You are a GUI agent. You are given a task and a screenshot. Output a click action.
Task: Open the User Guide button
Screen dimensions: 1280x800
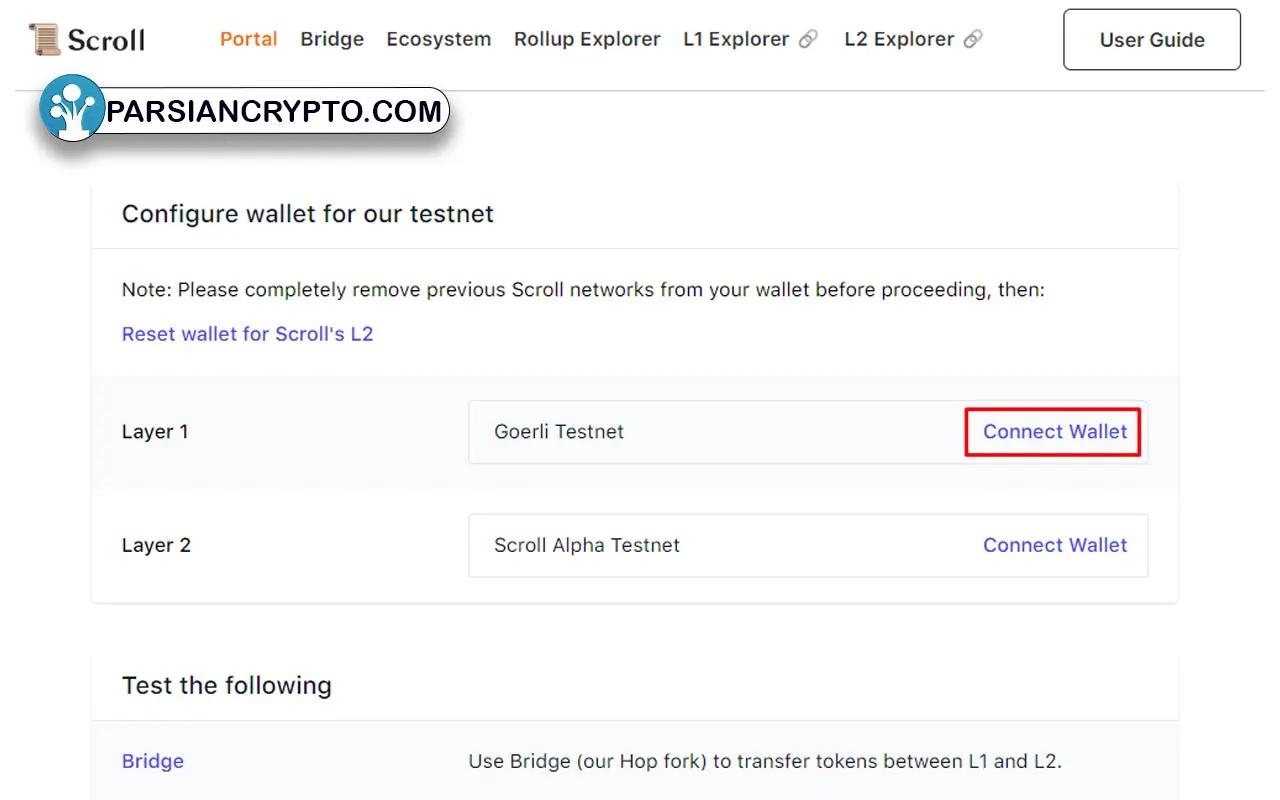click(1152, 40)
